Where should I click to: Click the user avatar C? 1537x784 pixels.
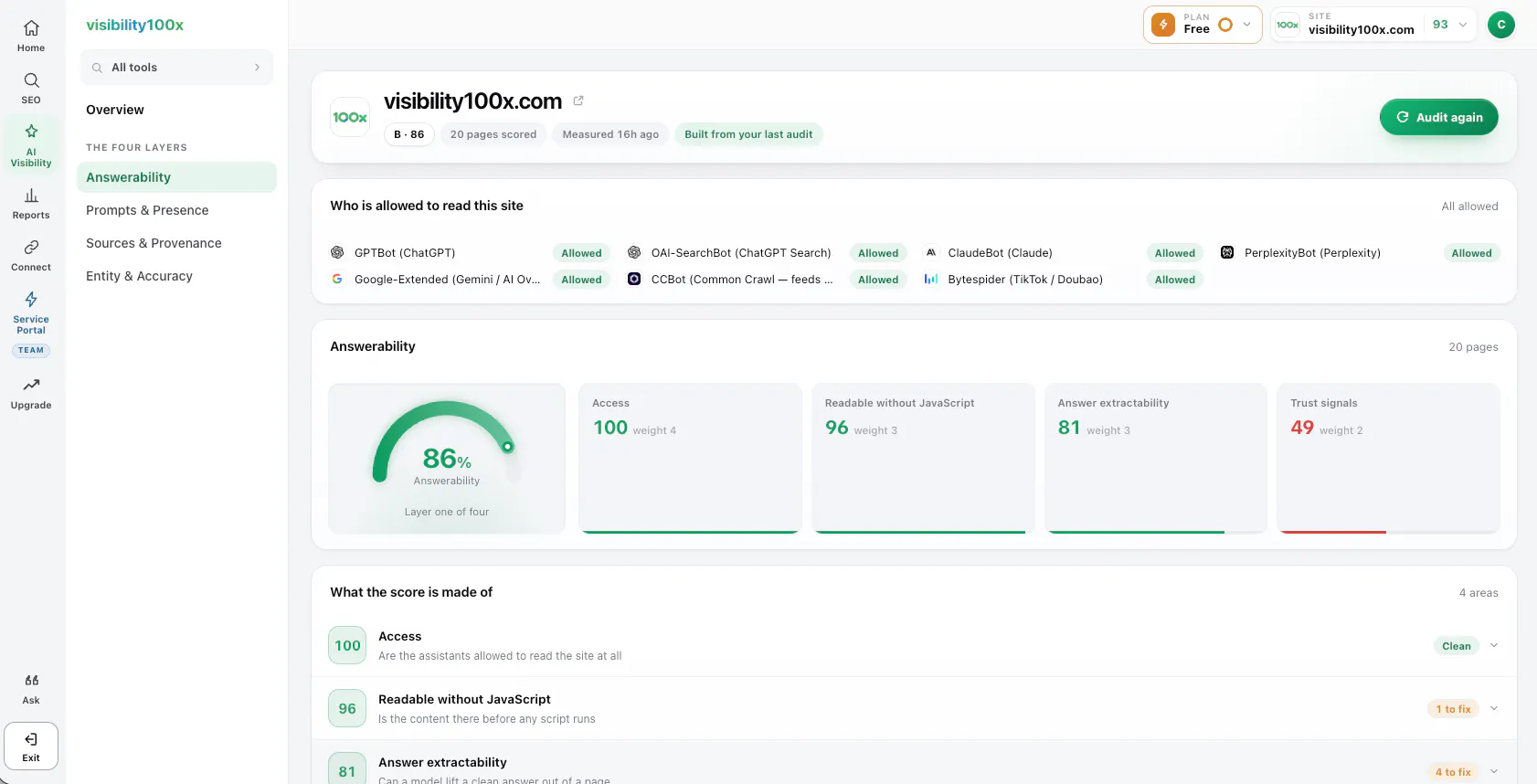(1500, 25)
